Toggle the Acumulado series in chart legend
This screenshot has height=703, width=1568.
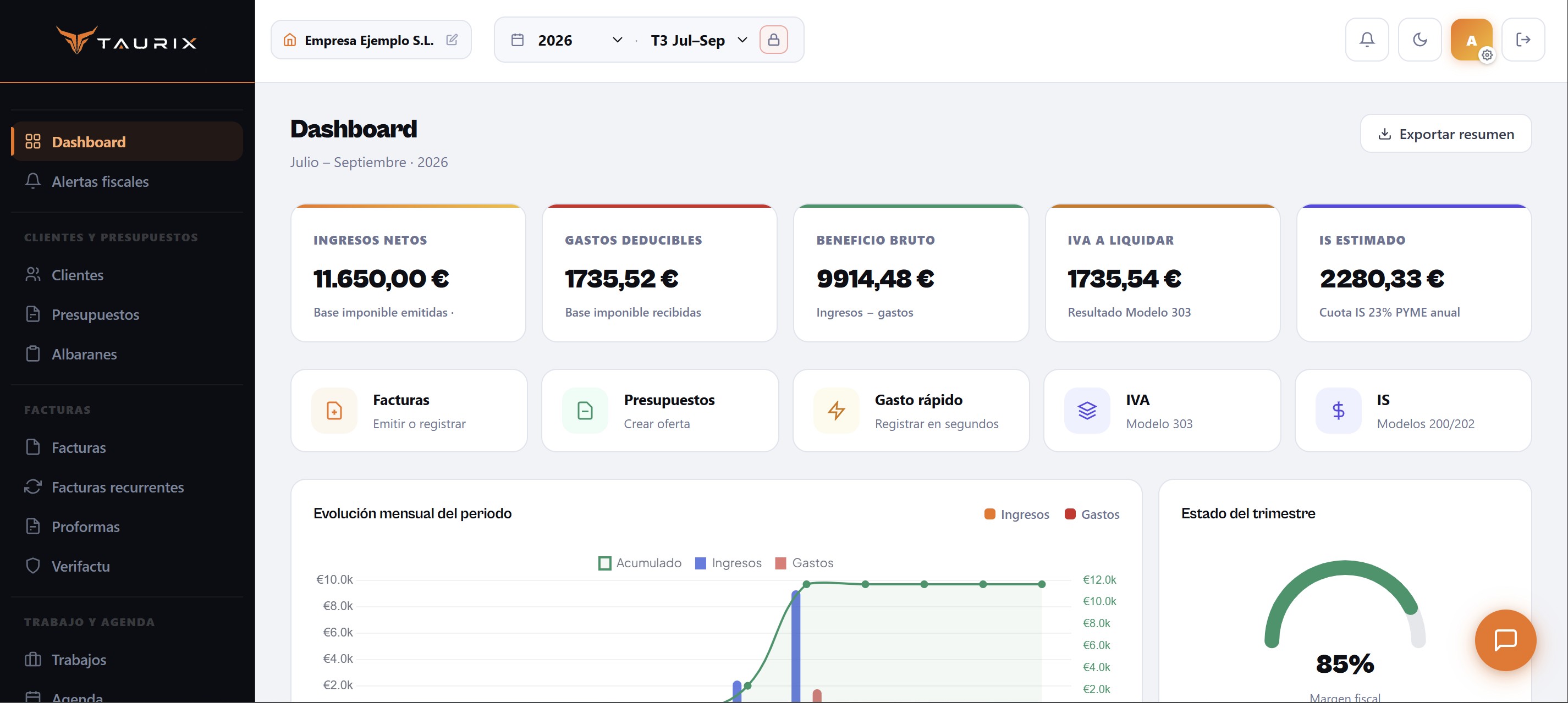tap(640, 563)
